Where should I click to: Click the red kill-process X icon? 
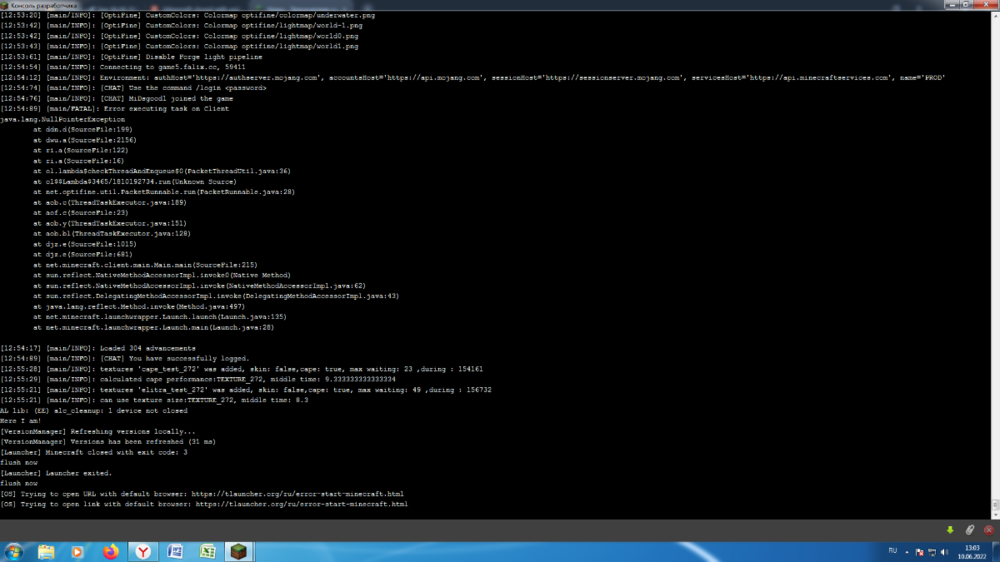click(x=989, y=530)
